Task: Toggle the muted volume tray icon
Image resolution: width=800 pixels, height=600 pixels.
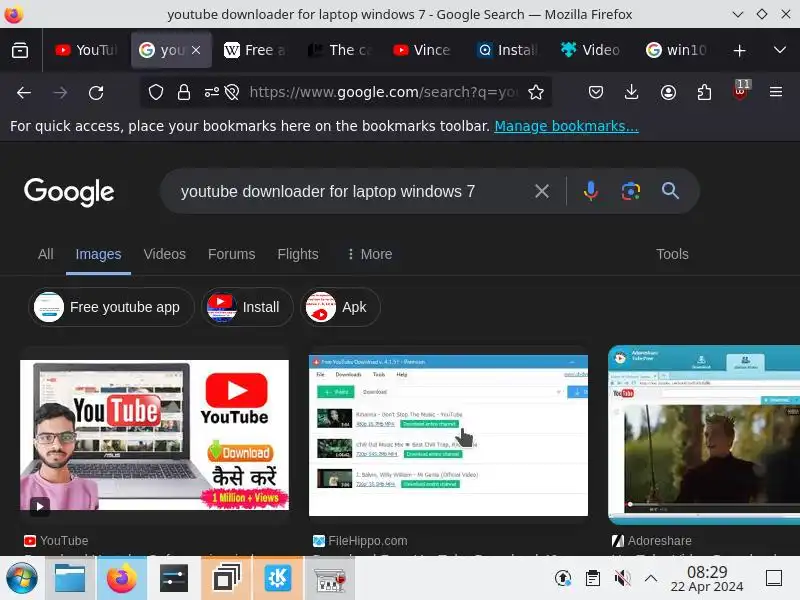Action: 622,578
